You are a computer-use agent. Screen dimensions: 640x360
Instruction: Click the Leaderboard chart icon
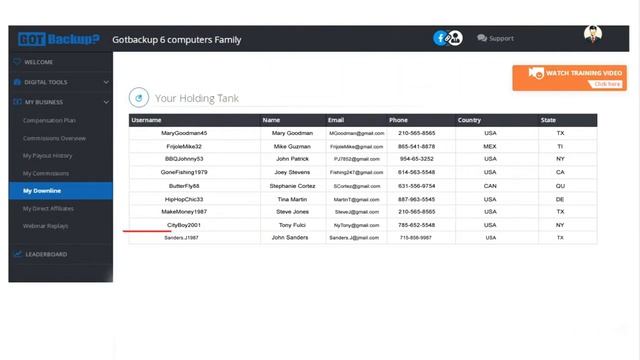pyautogui.click(x=18, y=254)
